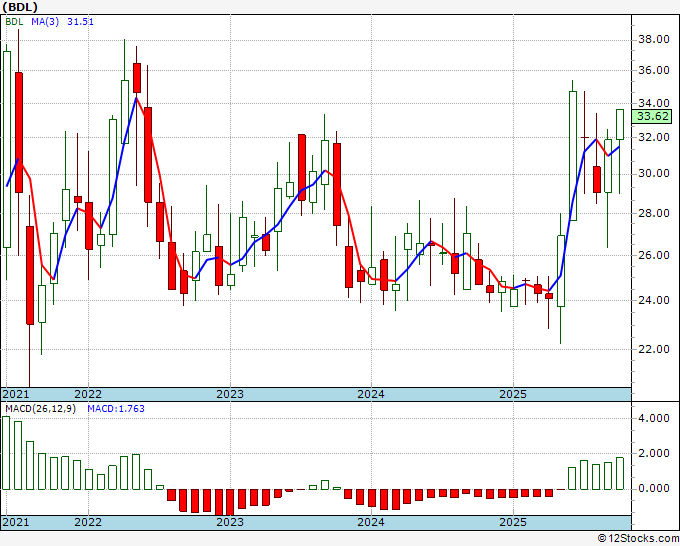Click the 30.00 price axis label
This screenshot has width=680, height=546.
point(654,173)
